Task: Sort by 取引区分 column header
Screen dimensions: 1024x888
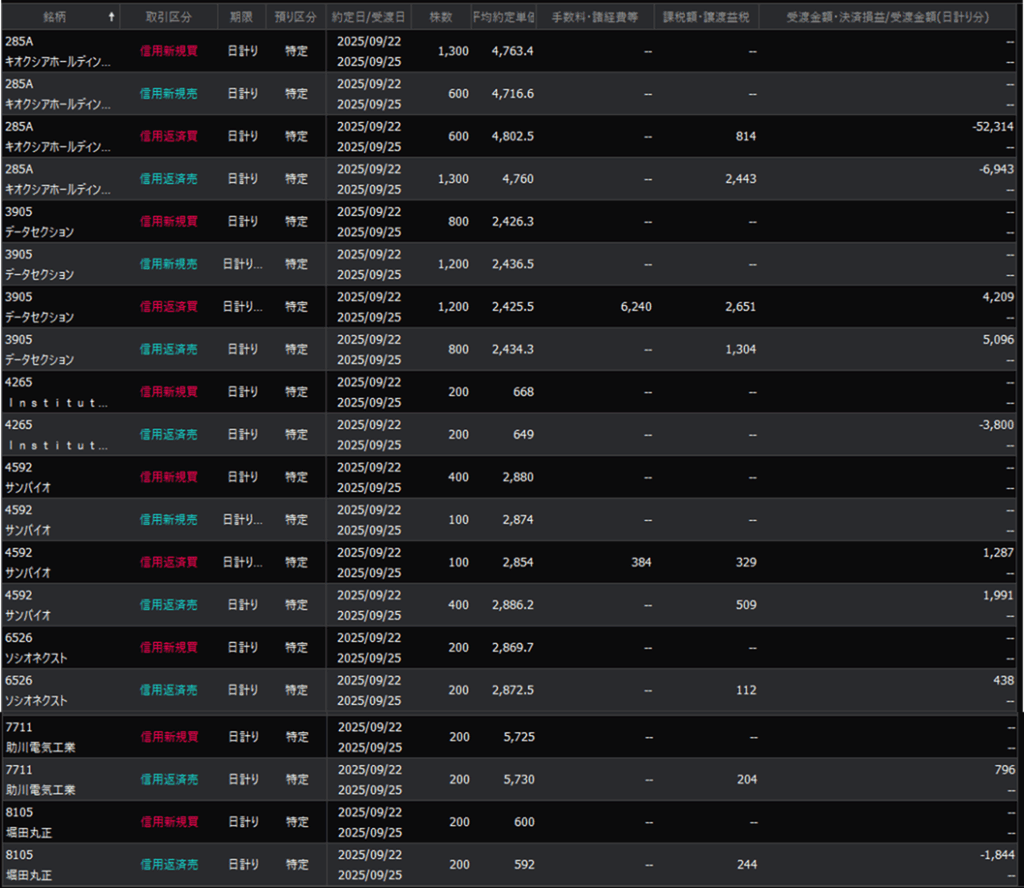Action: [169, 17]
